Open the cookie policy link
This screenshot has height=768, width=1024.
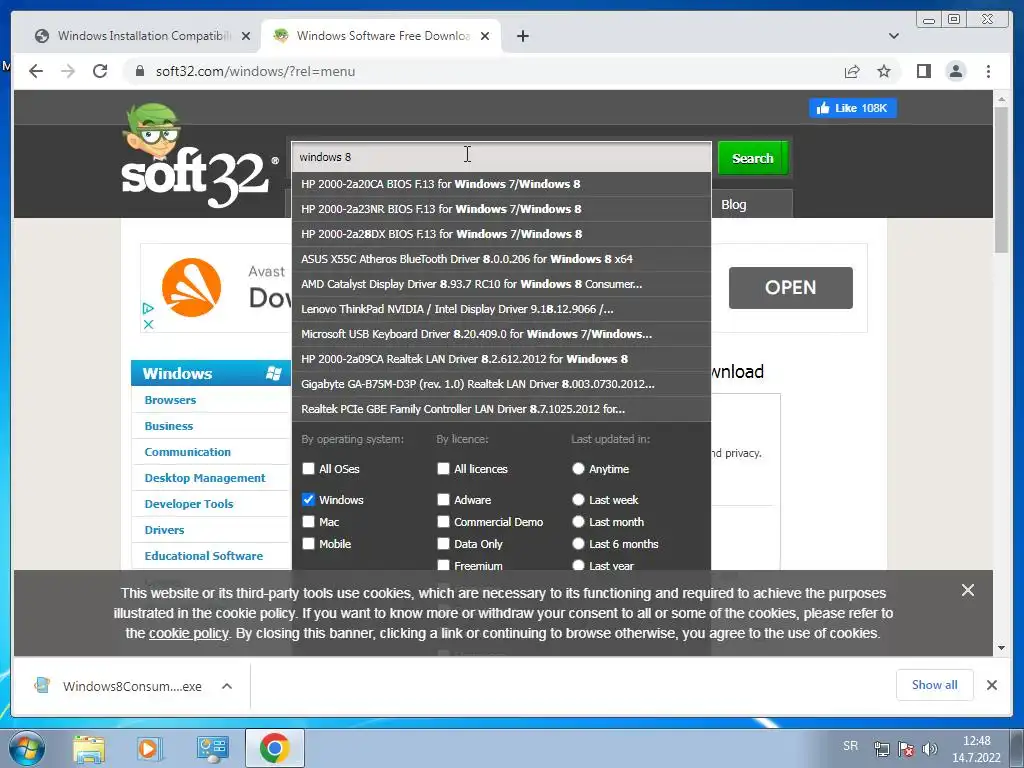188,633
